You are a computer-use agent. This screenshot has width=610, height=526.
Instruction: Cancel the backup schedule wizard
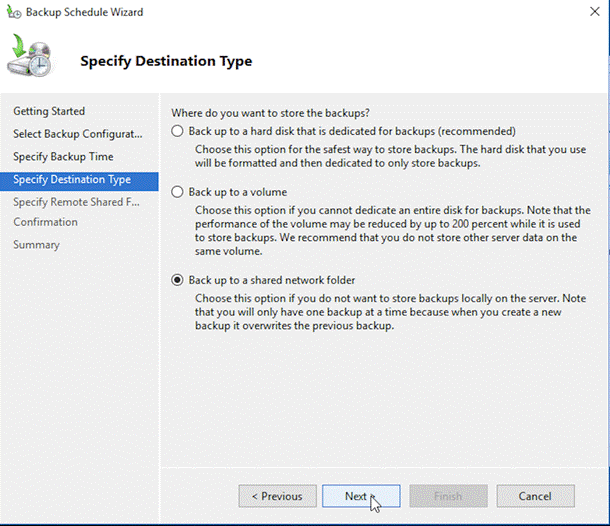535,496
